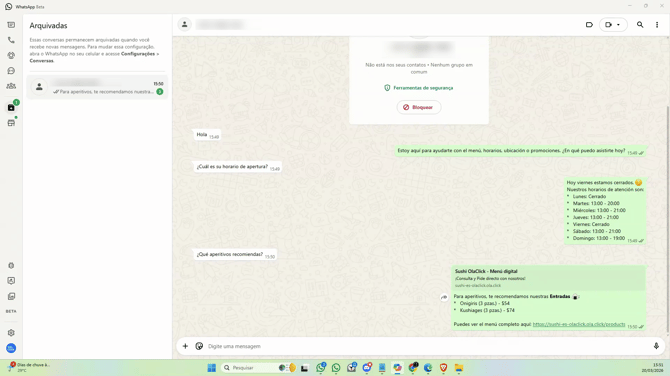
Task: Click the Bloquear button
Action: [x=419, y=107]
